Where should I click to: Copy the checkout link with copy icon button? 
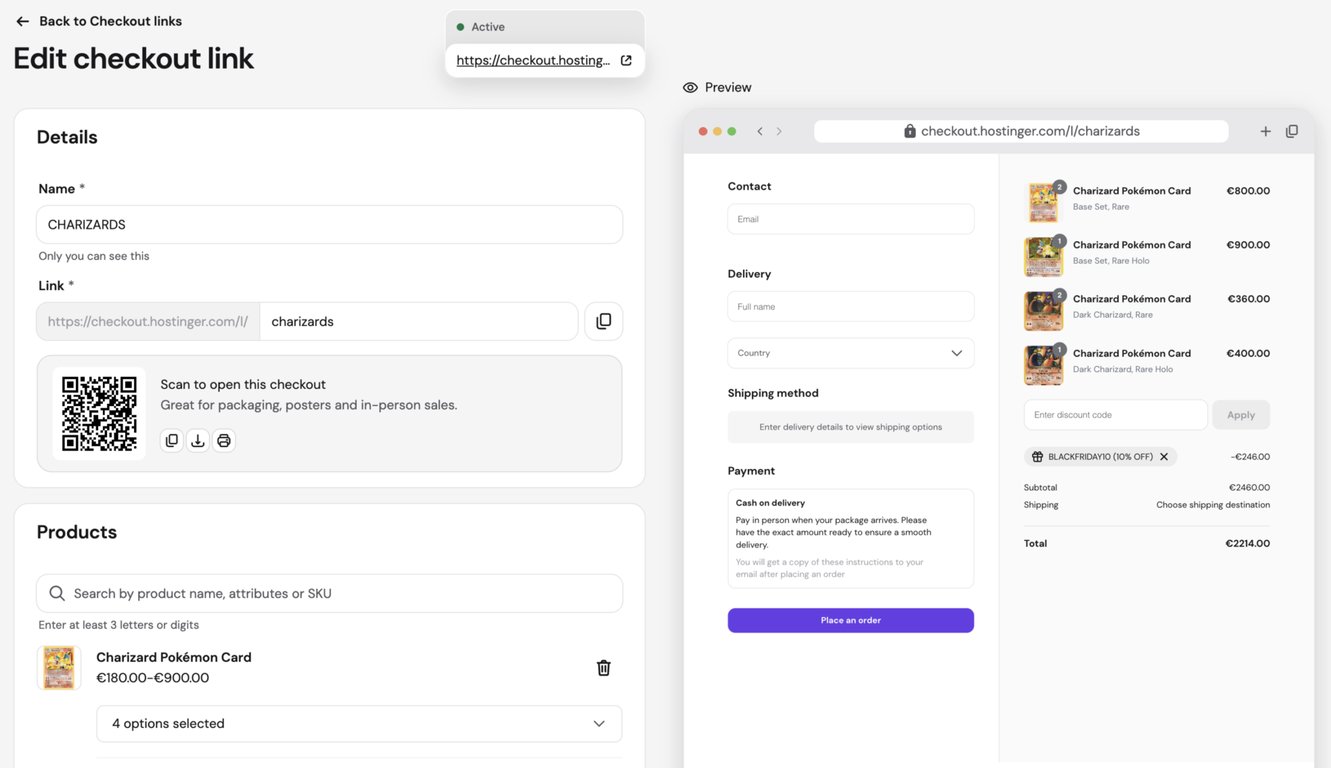[x=604, y=321]
